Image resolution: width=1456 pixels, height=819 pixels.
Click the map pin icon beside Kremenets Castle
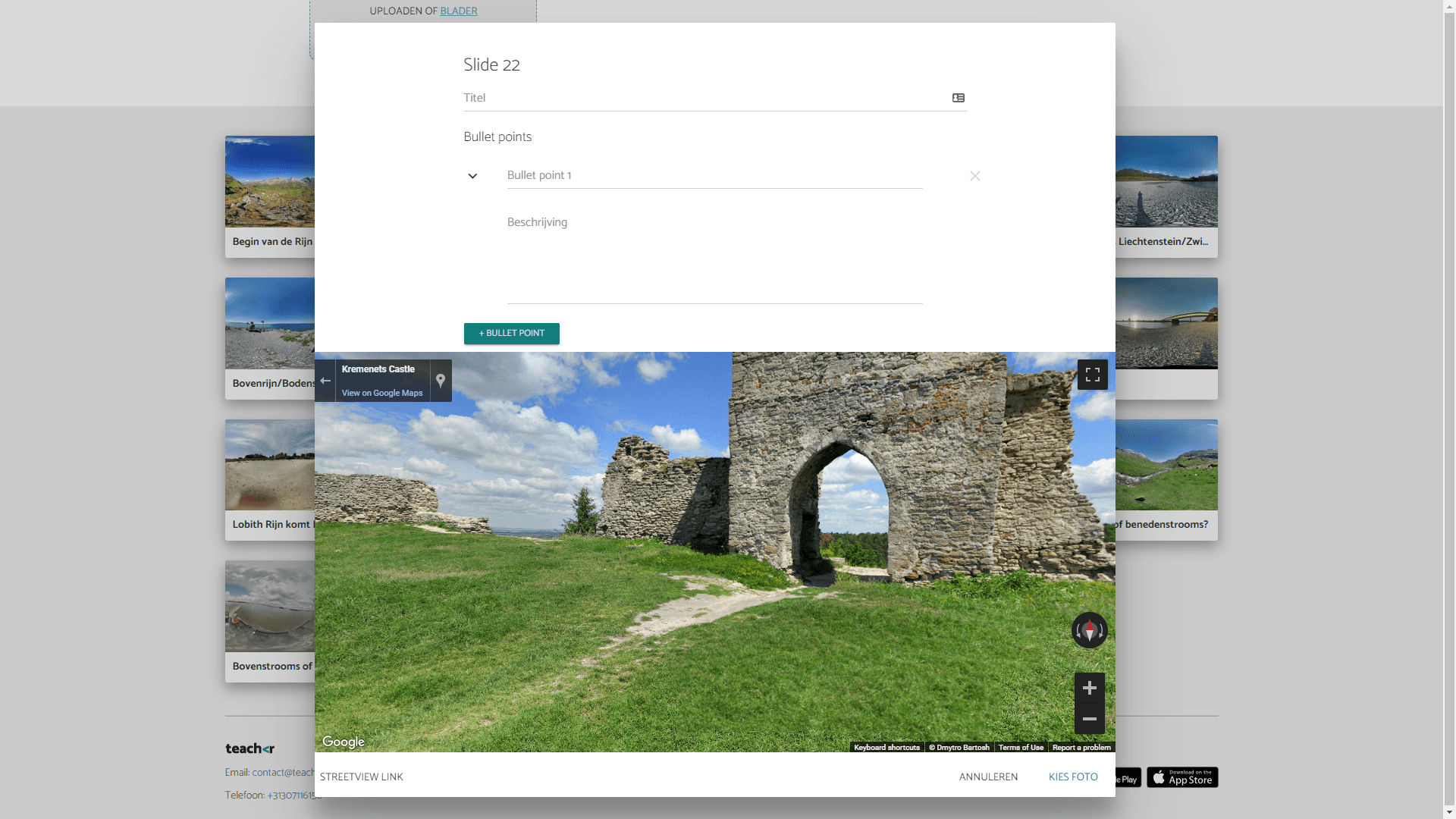pos(441,381)
